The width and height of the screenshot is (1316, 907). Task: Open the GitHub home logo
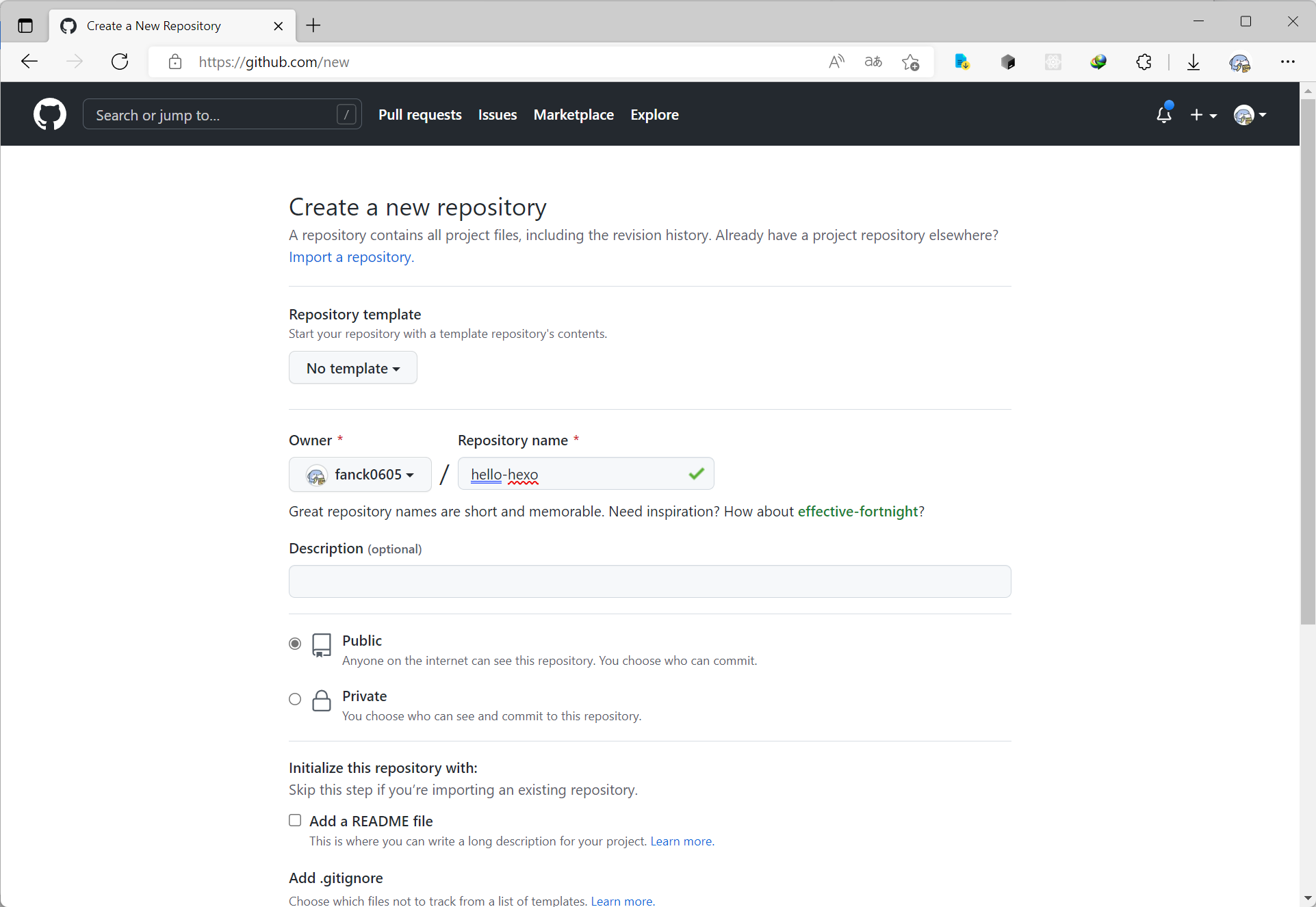[x=50, y=114]
